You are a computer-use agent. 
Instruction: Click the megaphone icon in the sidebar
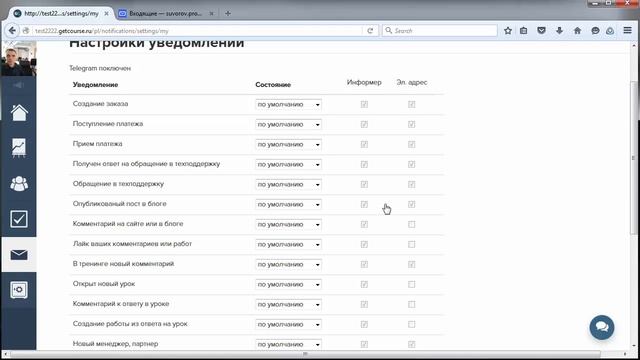18,85
